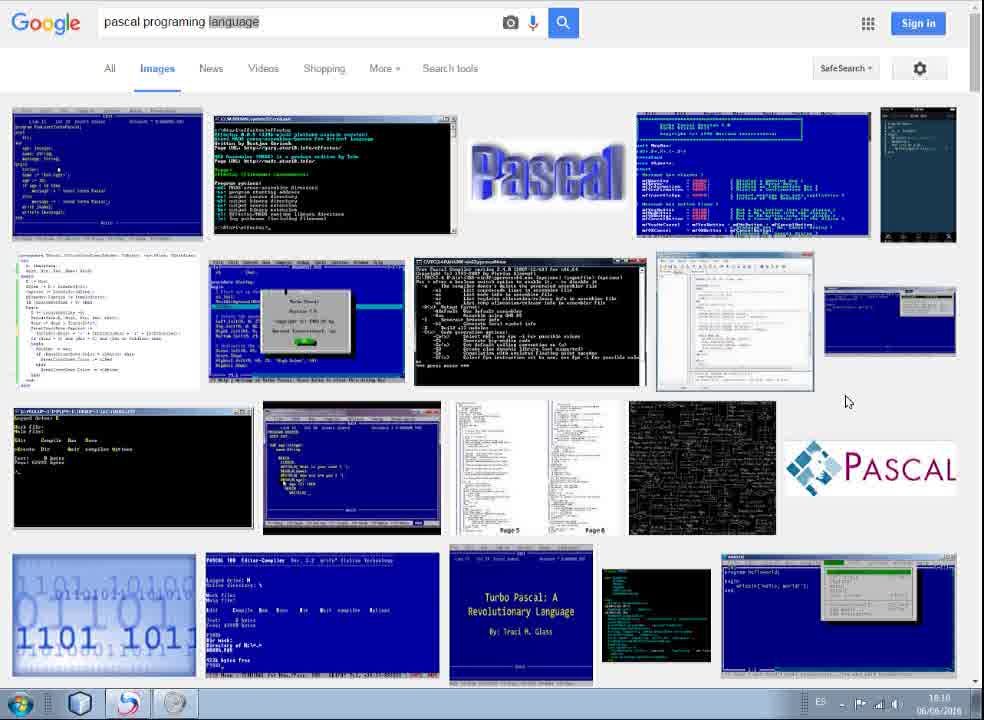Image resolution: width=984 pixels, height=720 pixels.
Task: Open the green text terminal image
Action: click(656, 615)
